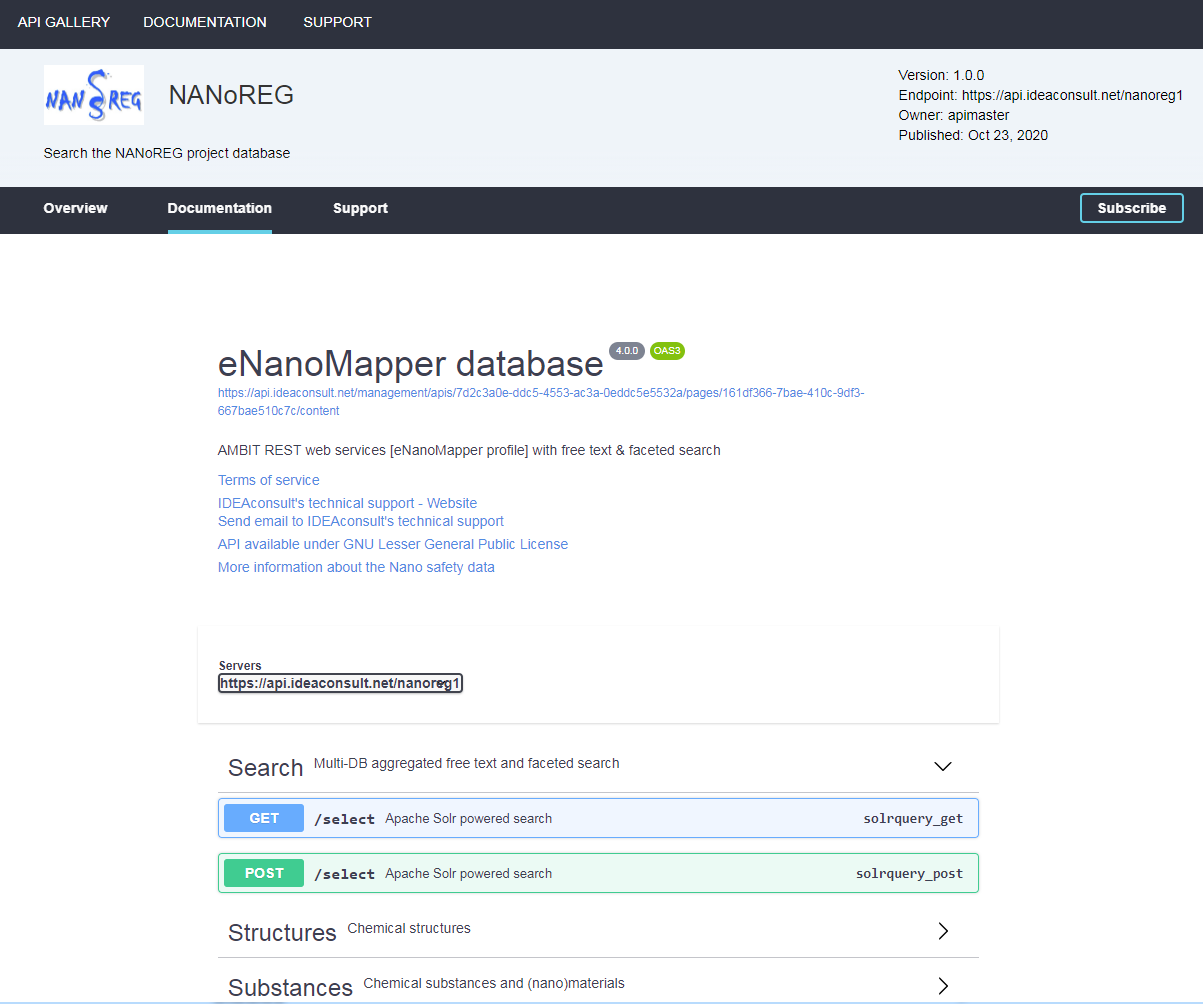Switch to the Overview tab

[75, 208]
